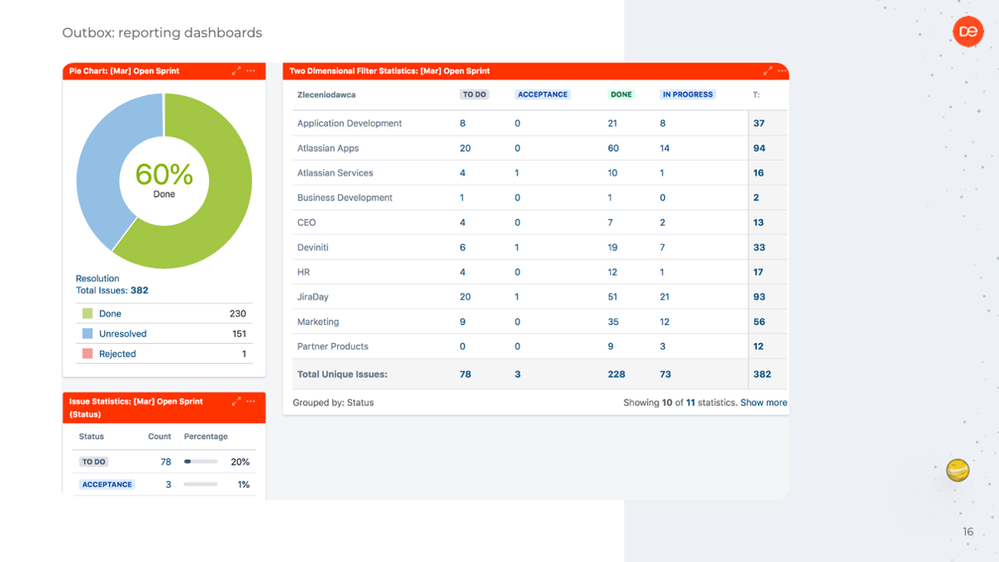Click the blue Unresolved color swatch
The image size is (999, 562).
pos(87,333)
